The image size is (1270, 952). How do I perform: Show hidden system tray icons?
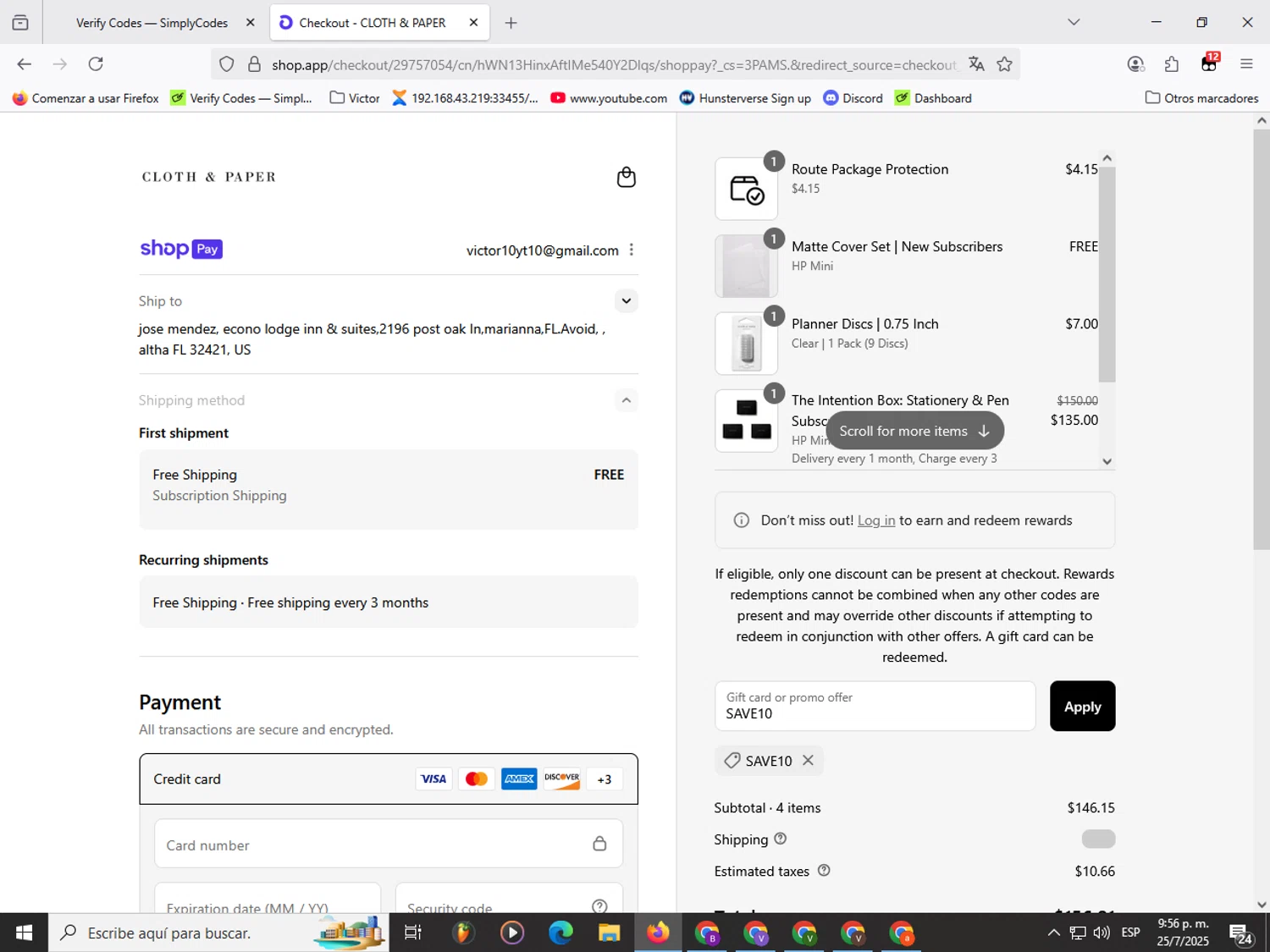(1053, 933)
